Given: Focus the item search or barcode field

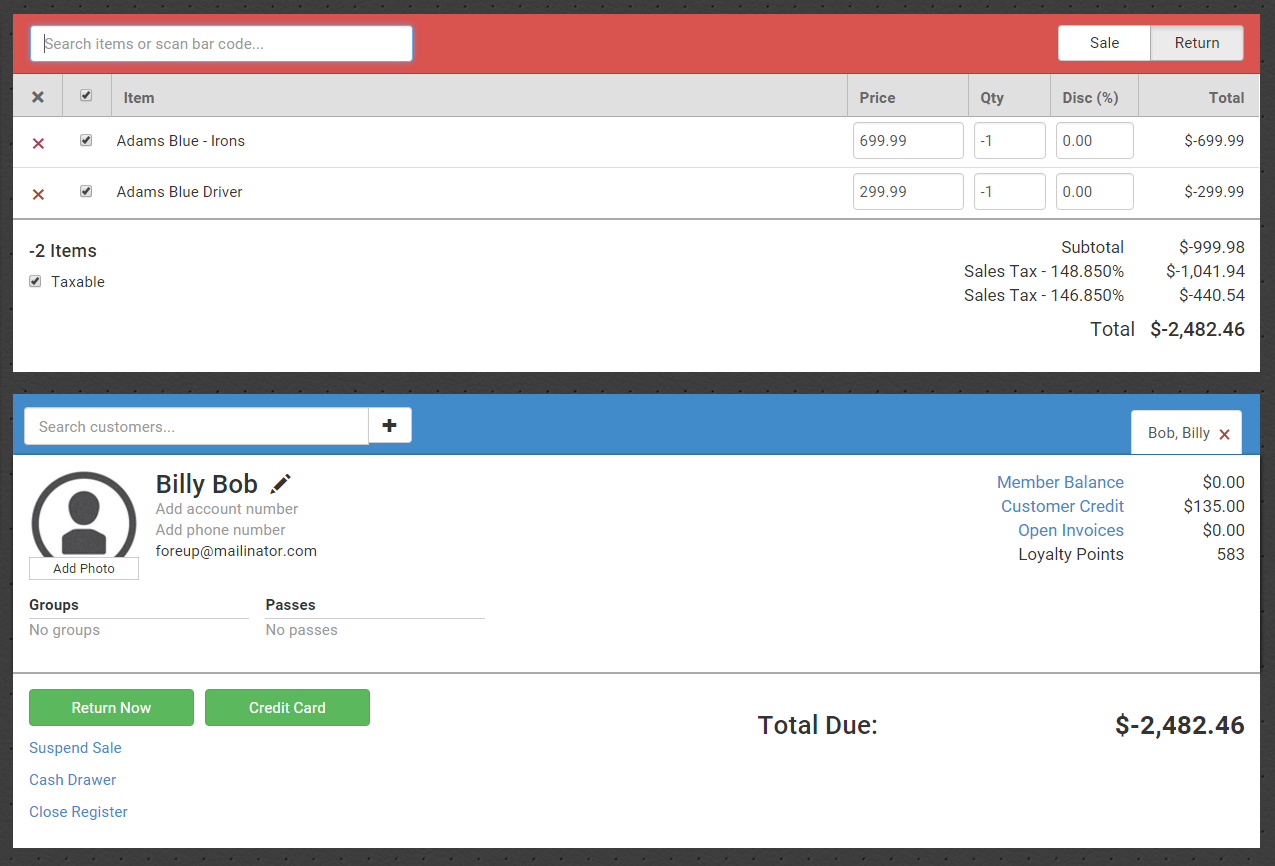Looking at the screenshot, I should coord(221,44).
